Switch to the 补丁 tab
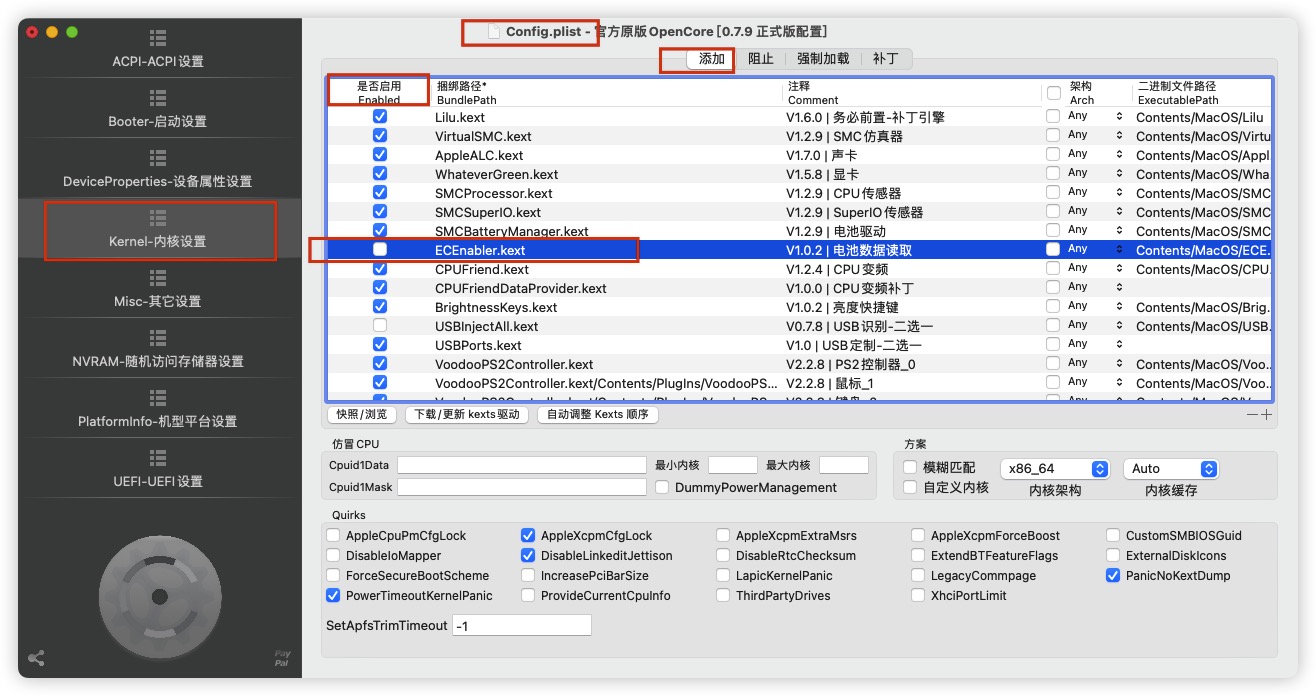Image resolution: width=1316 pixels, height=696 pixels. click(885, 59)
